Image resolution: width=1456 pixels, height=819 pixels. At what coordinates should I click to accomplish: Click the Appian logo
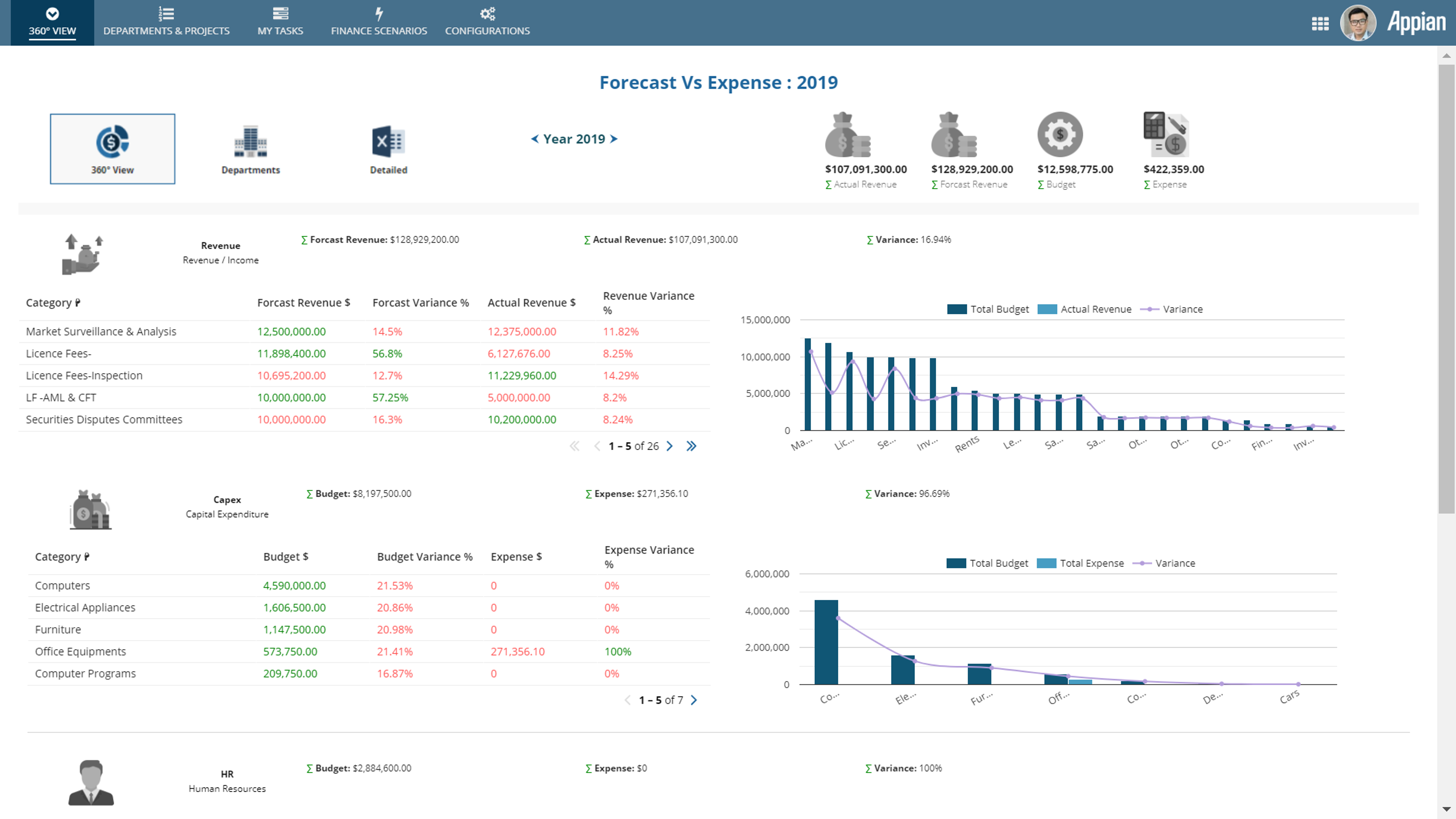[x=1417, y=23]
